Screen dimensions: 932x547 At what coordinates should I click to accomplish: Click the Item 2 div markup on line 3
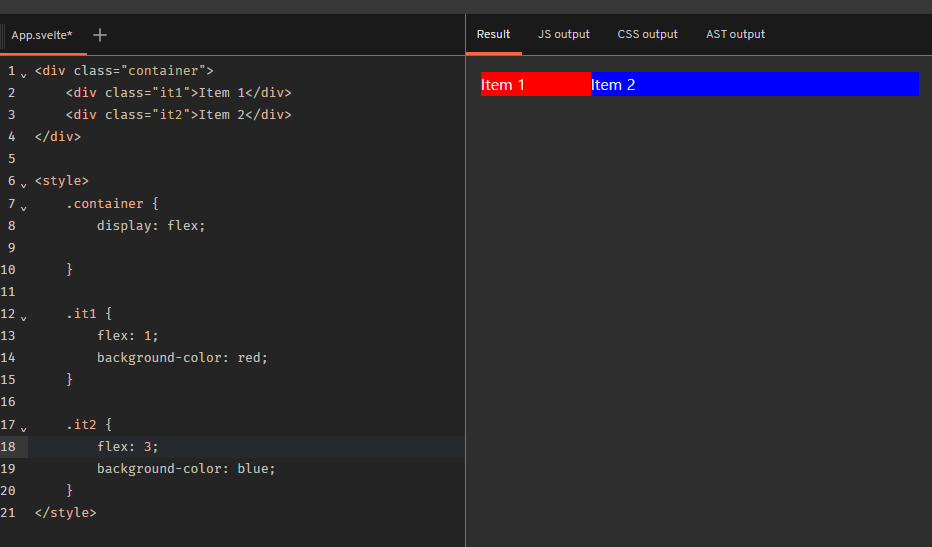(178, 115)
